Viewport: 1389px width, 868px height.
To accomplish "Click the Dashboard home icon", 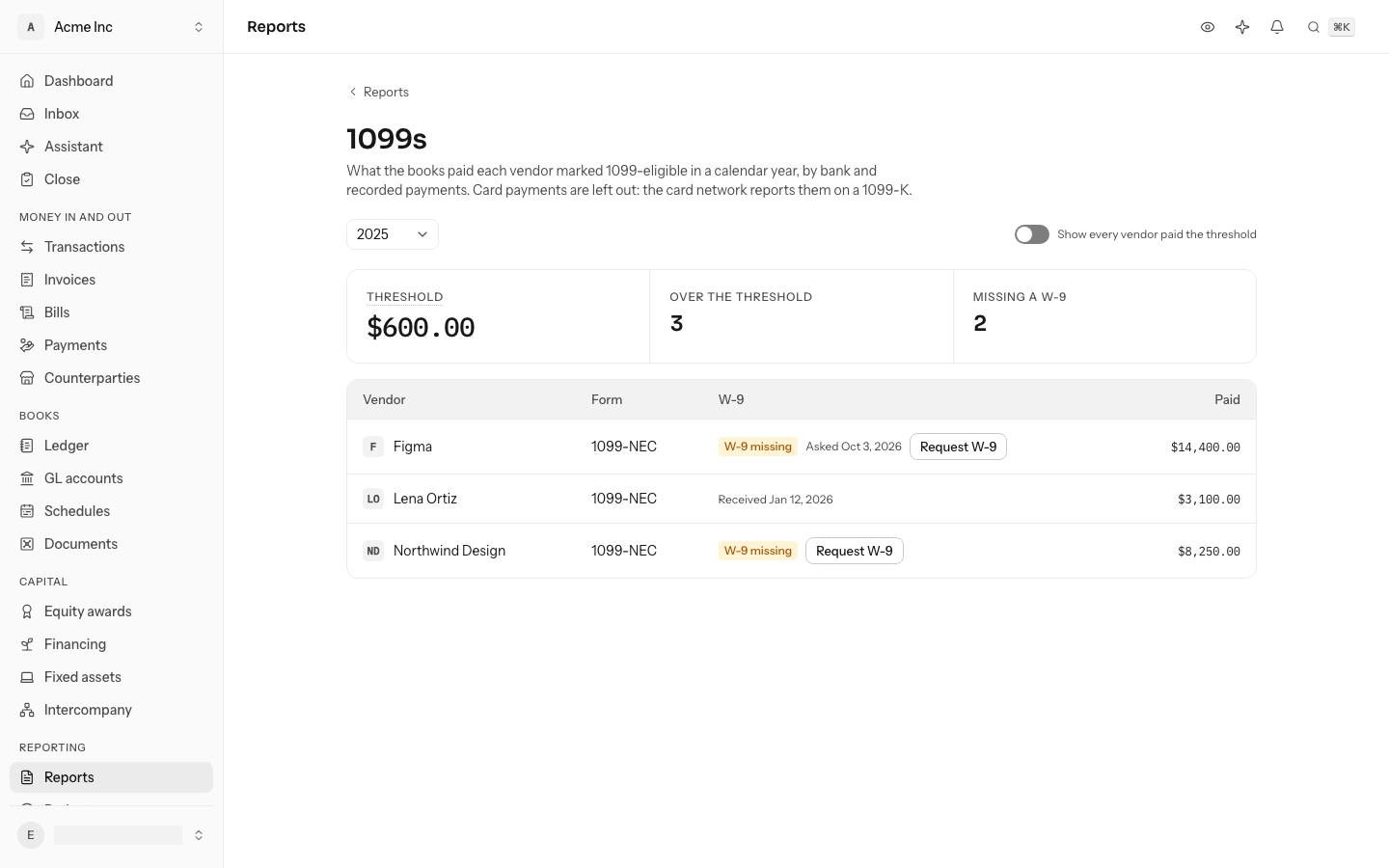I will (27, 81).
